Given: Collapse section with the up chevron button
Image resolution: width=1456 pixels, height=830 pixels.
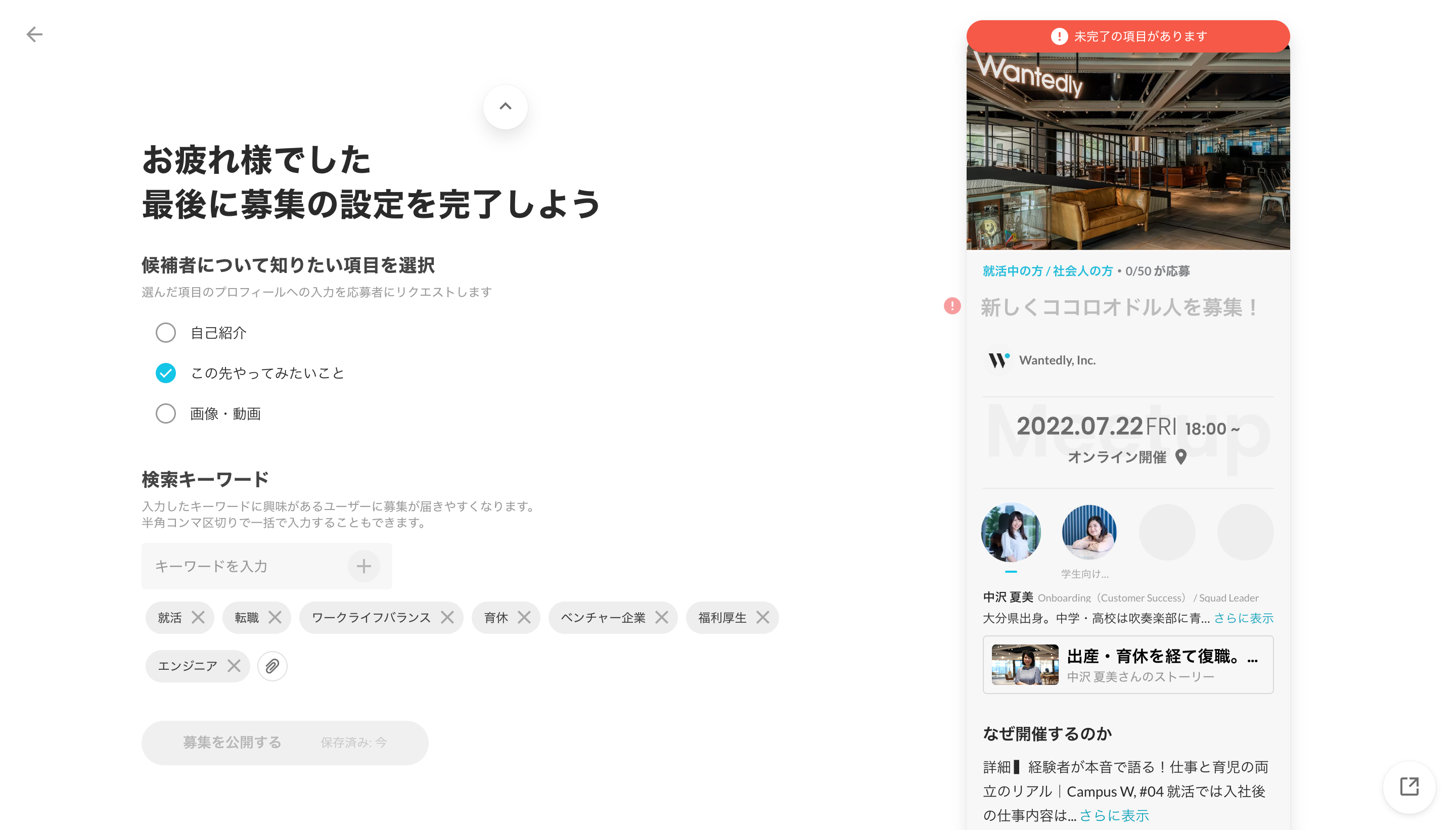Looking at the screenshot, I should [505, 107].
